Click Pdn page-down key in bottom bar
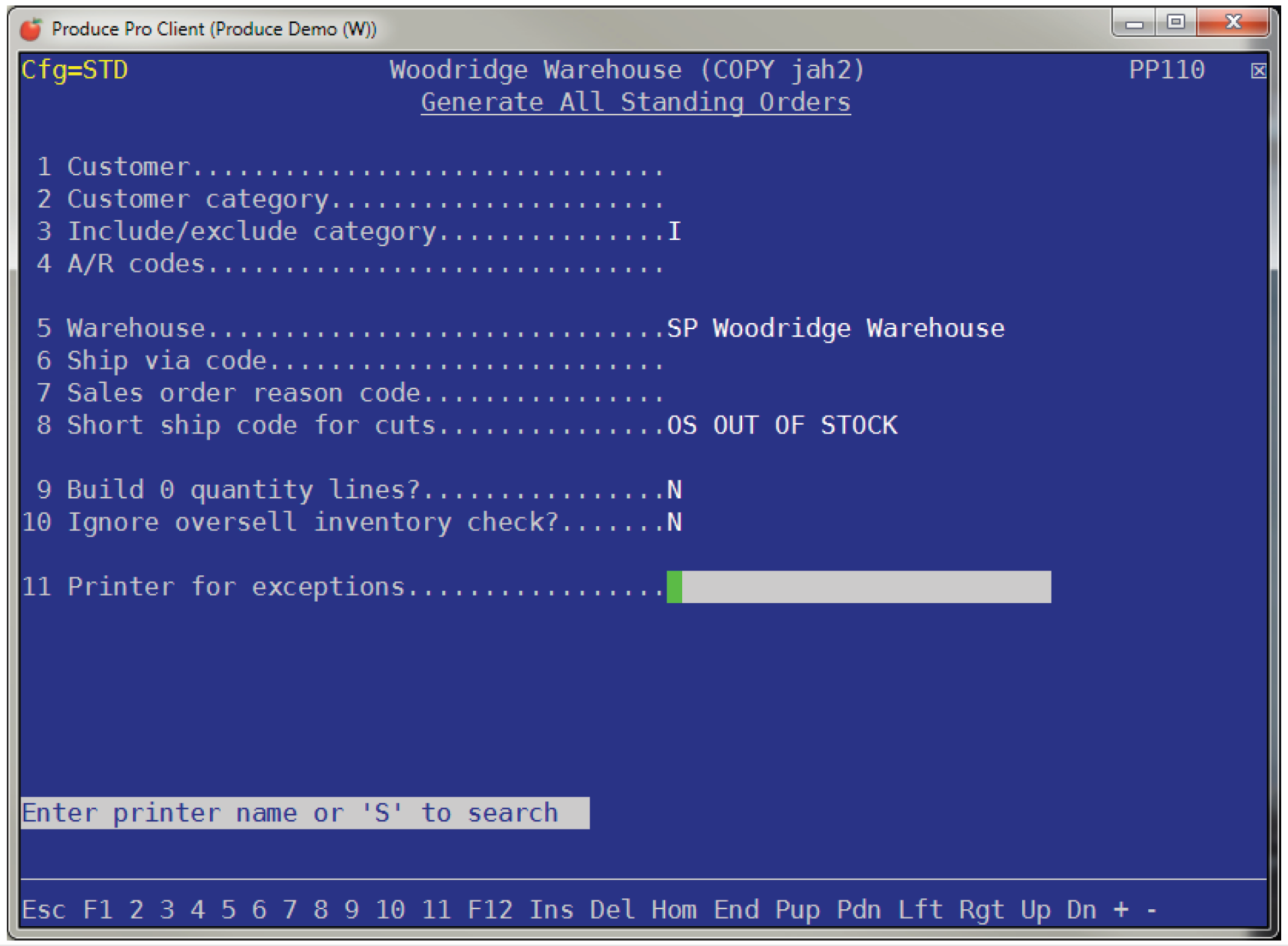 click(859, 910)
